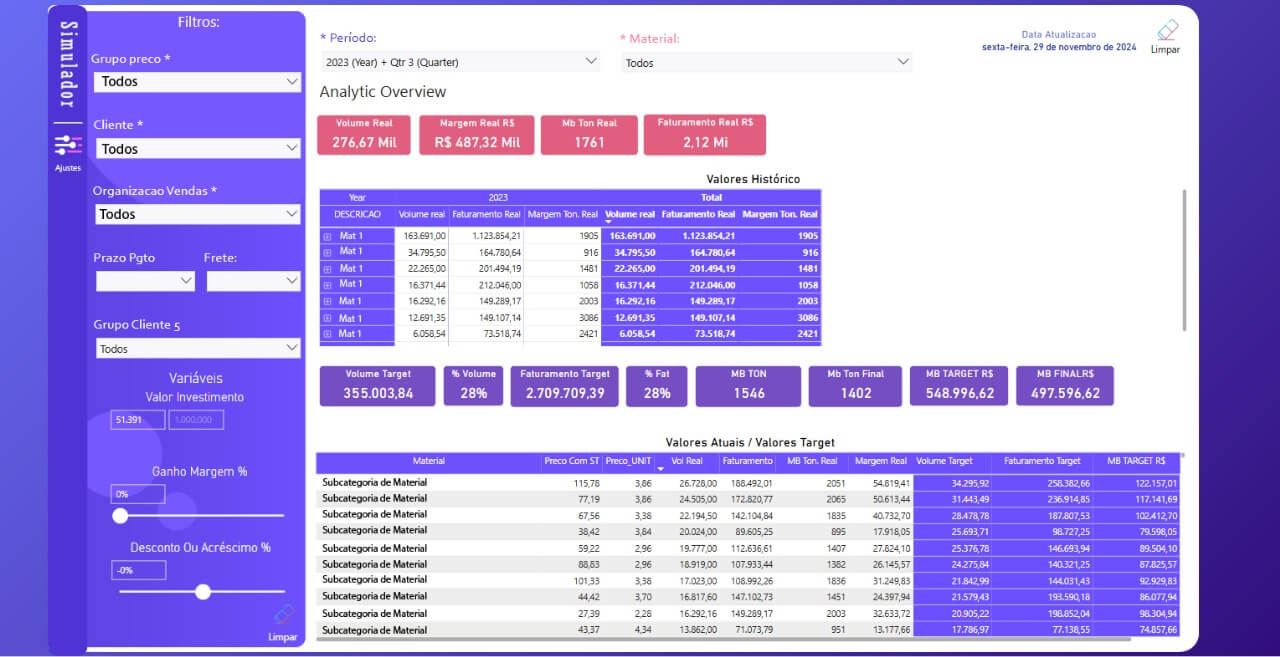Expand the Mat 1 row with volume 12.691,35

[x=327, y=317]
